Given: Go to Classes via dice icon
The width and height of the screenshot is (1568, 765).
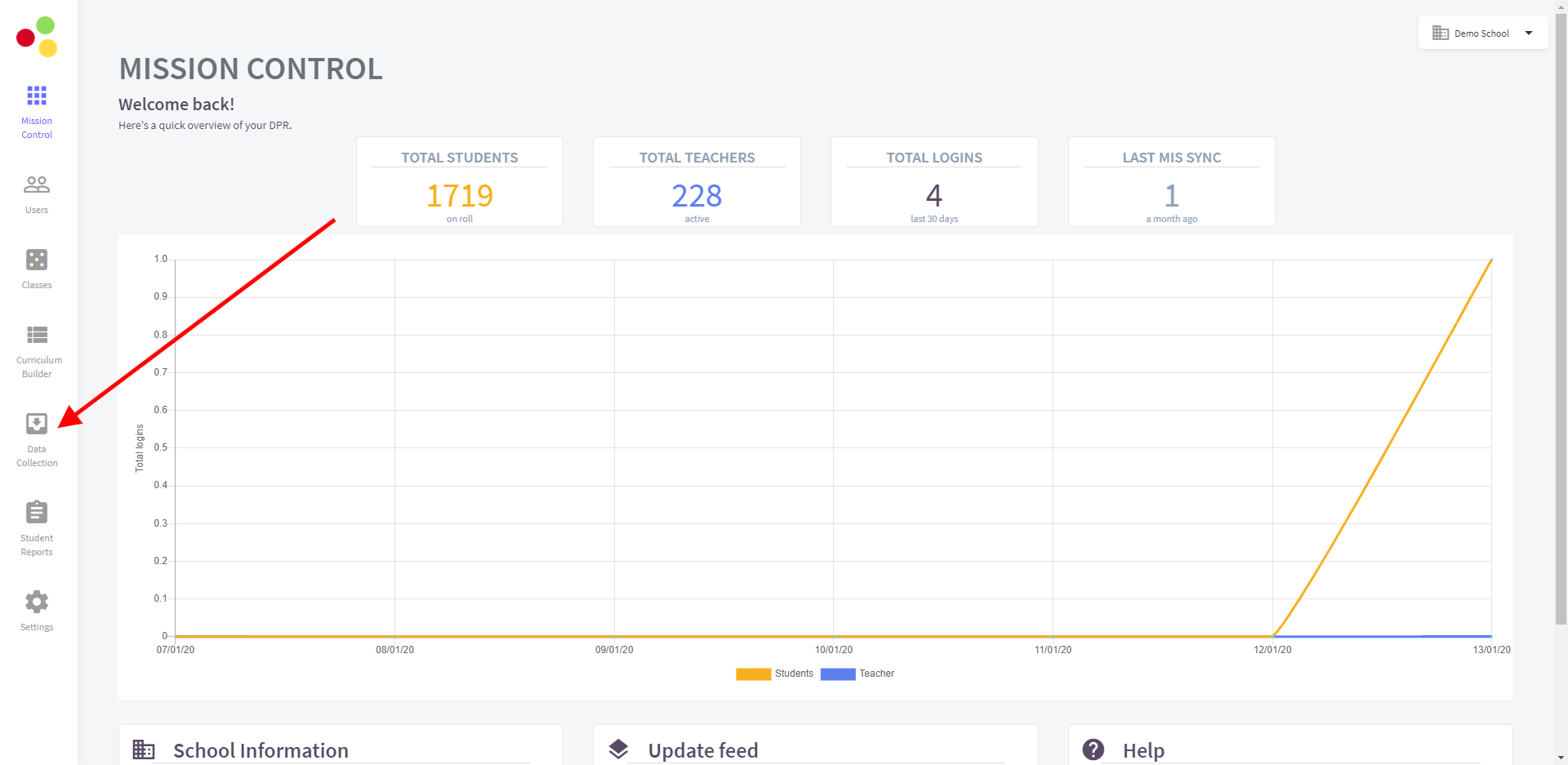Looking at the screenshot, I should 37,260.
